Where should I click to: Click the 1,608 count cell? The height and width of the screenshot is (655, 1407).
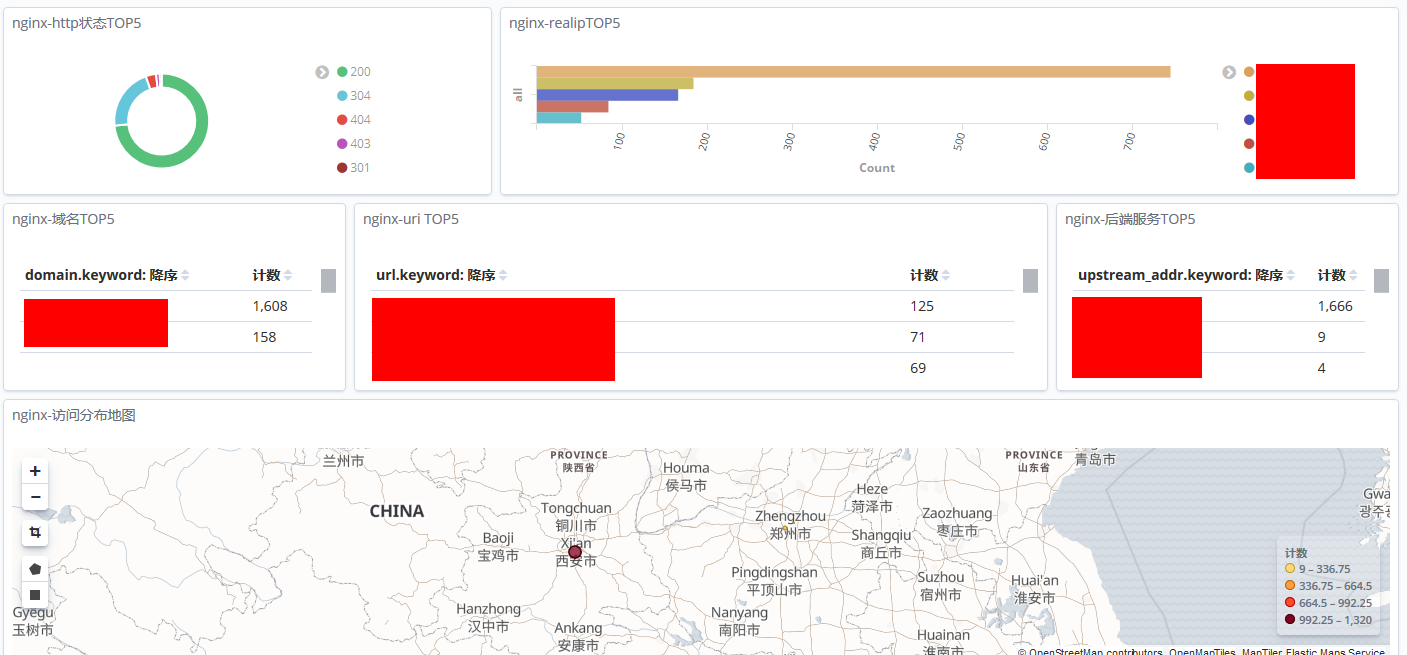point(270,306)
